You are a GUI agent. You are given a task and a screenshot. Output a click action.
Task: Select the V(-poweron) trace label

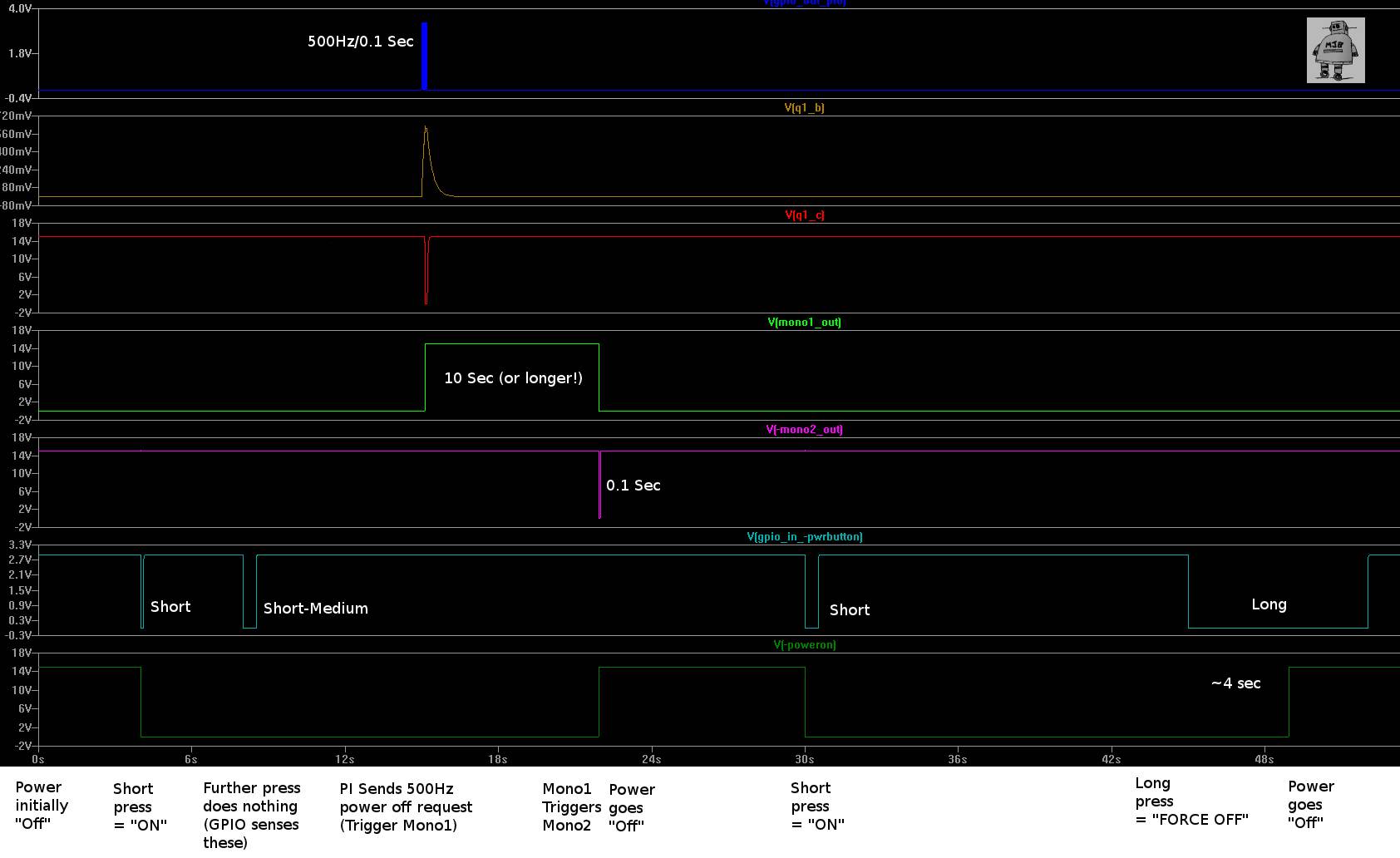pos(804,645)
